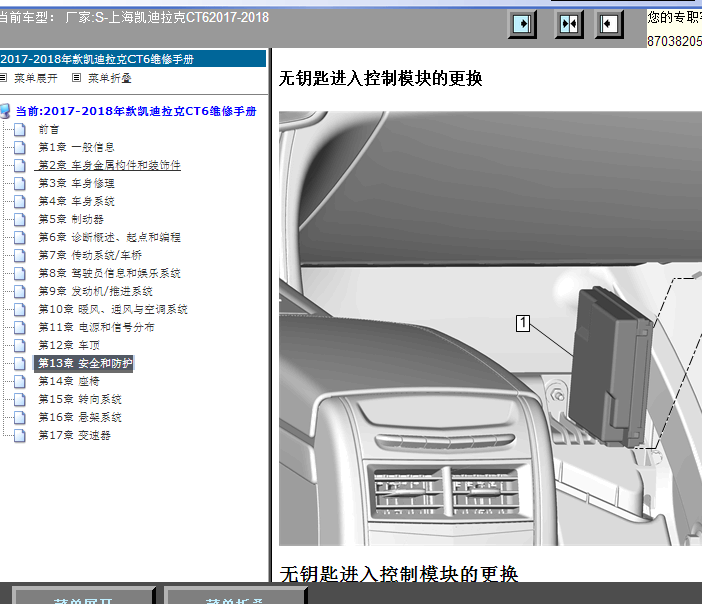Viewport: 702px width, 604px height.
Task: Open 第1章 一般信息
Action: [76, 147]
